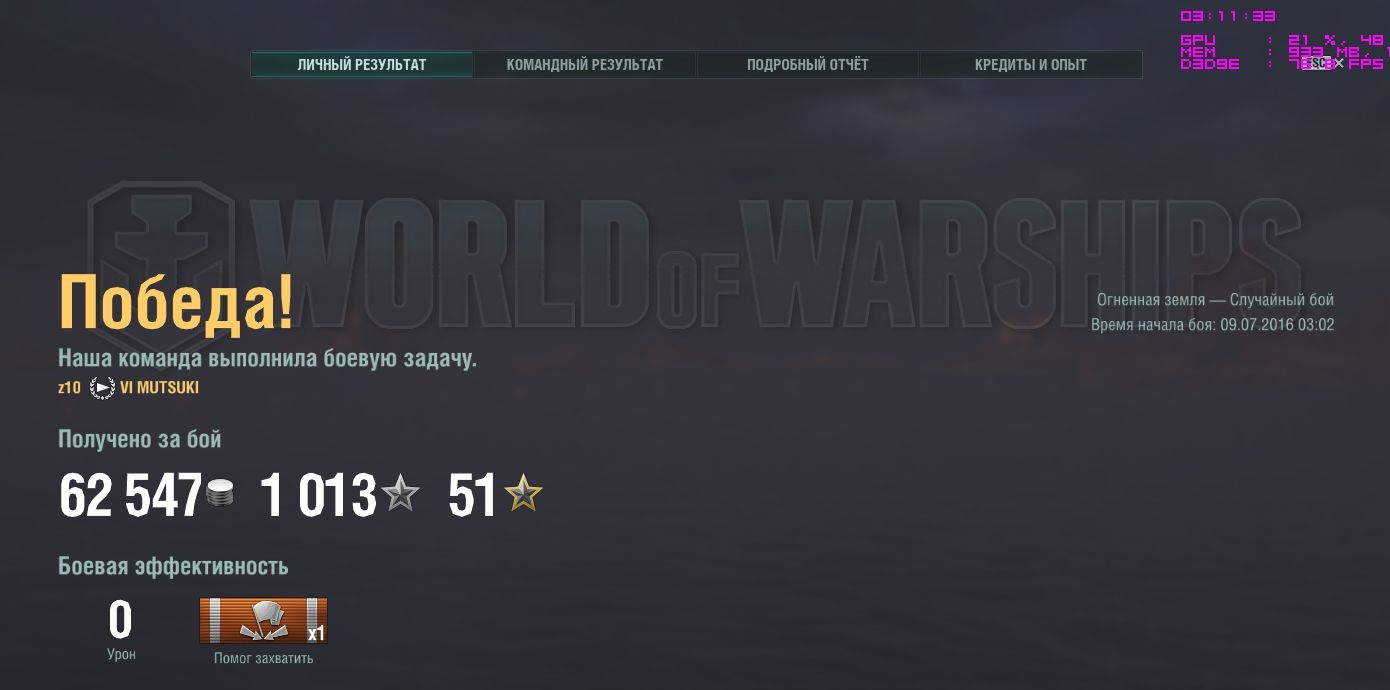The height and width of the screenshot is (690, 1390).
Task: Click the Победа! headline
Action: coord(176,302)
